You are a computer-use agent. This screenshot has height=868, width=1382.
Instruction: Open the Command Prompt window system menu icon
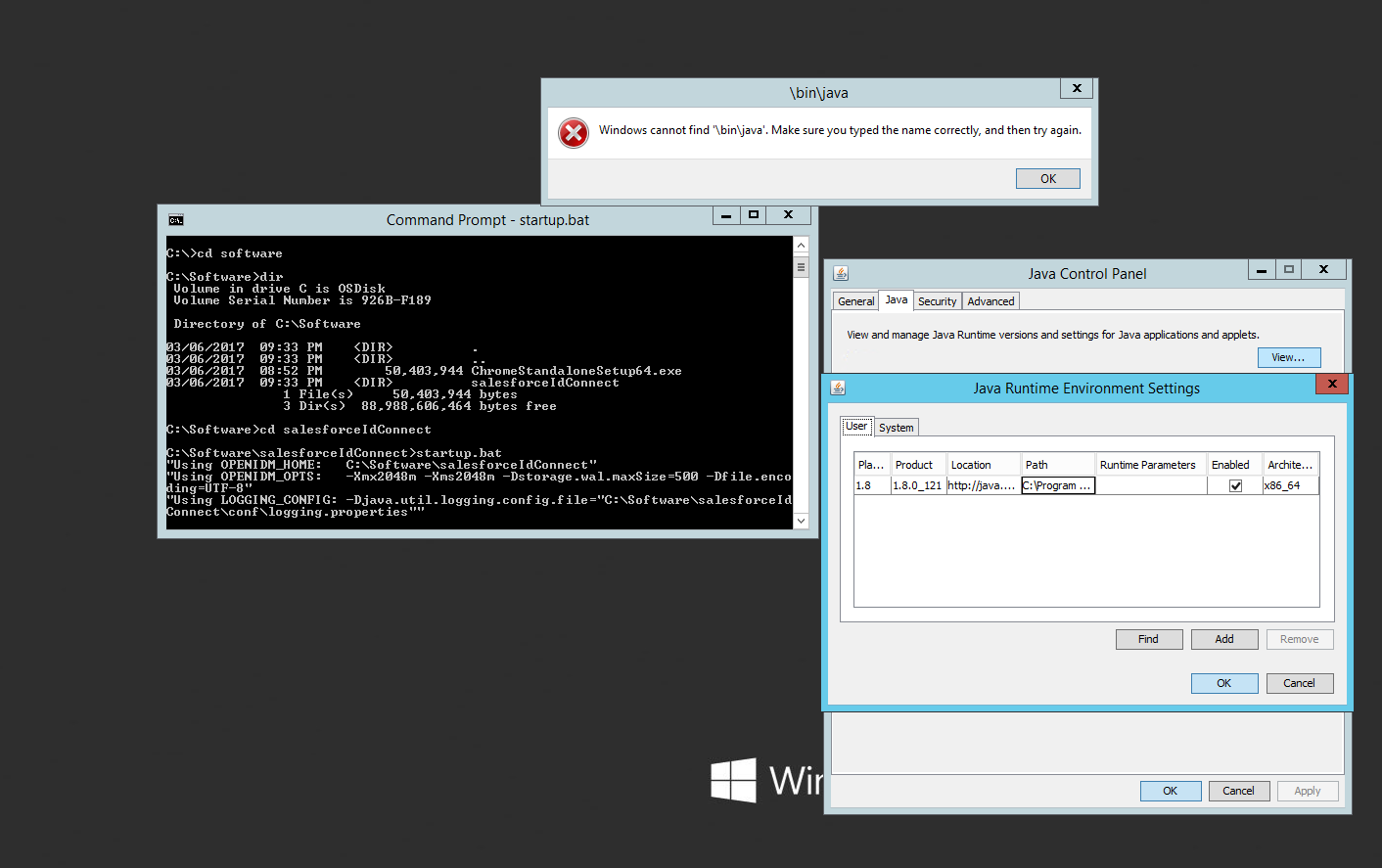pos(176,220)
